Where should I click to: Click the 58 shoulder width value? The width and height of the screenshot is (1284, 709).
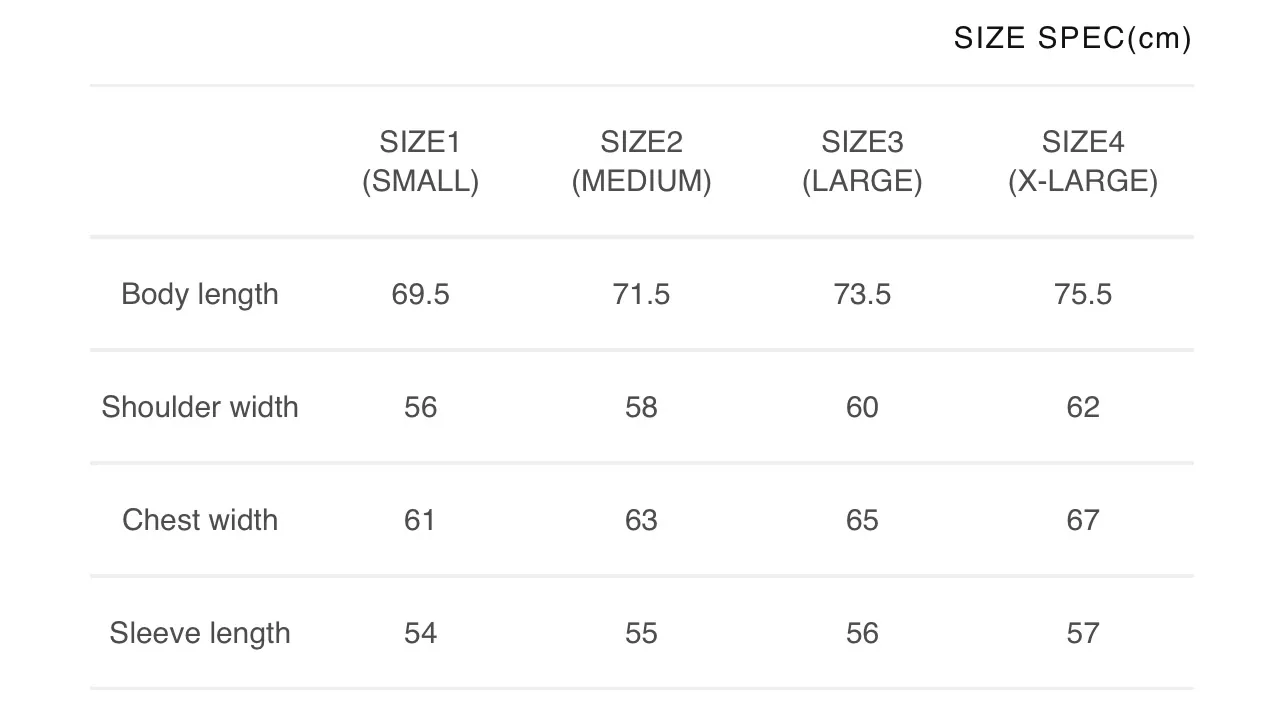641,407
